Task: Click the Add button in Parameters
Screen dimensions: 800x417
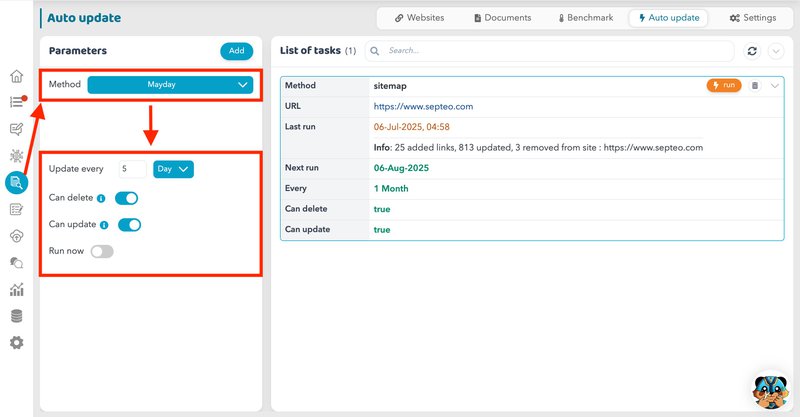Action: (237, 51)
